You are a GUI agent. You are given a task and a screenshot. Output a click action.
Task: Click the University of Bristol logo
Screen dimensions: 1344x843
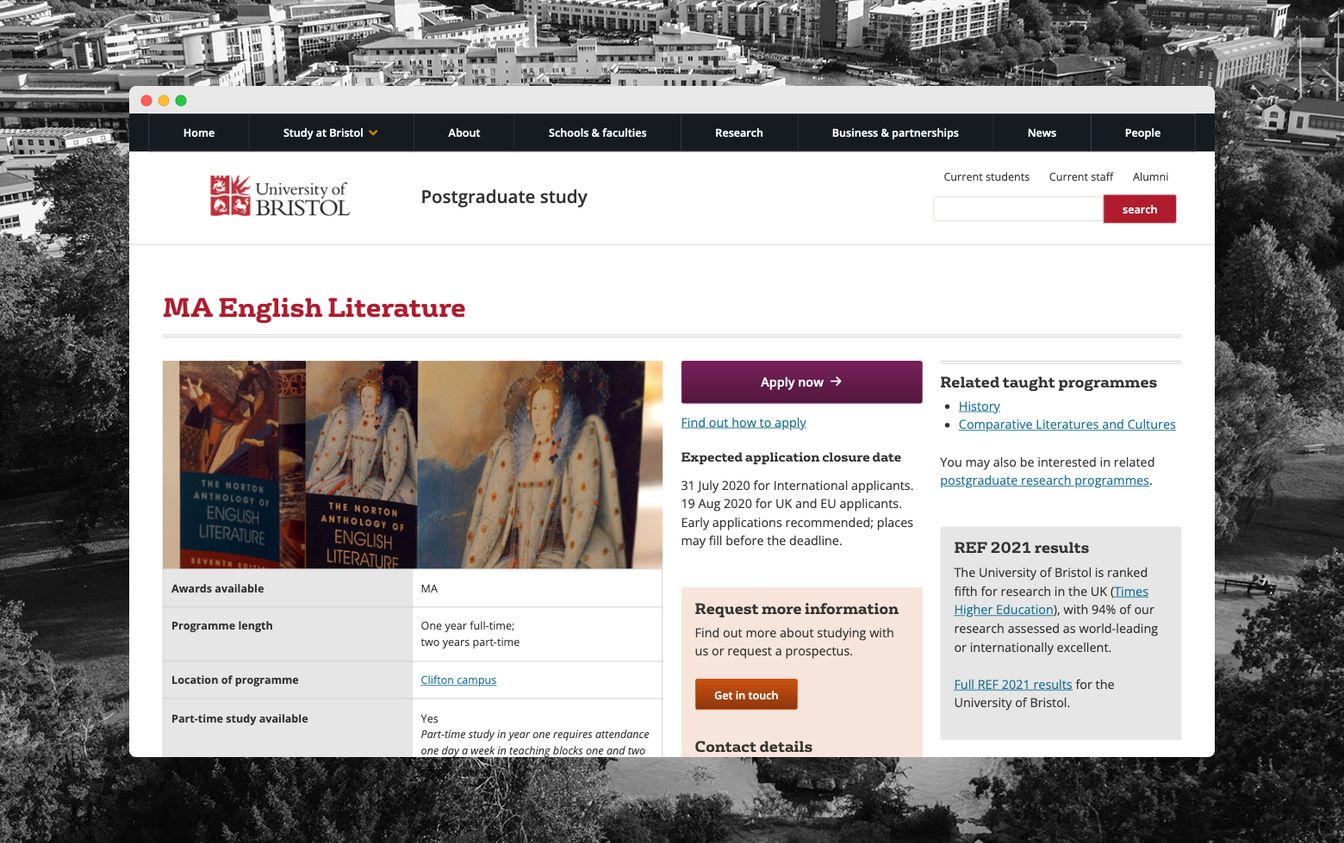click(x=280, y=196)
